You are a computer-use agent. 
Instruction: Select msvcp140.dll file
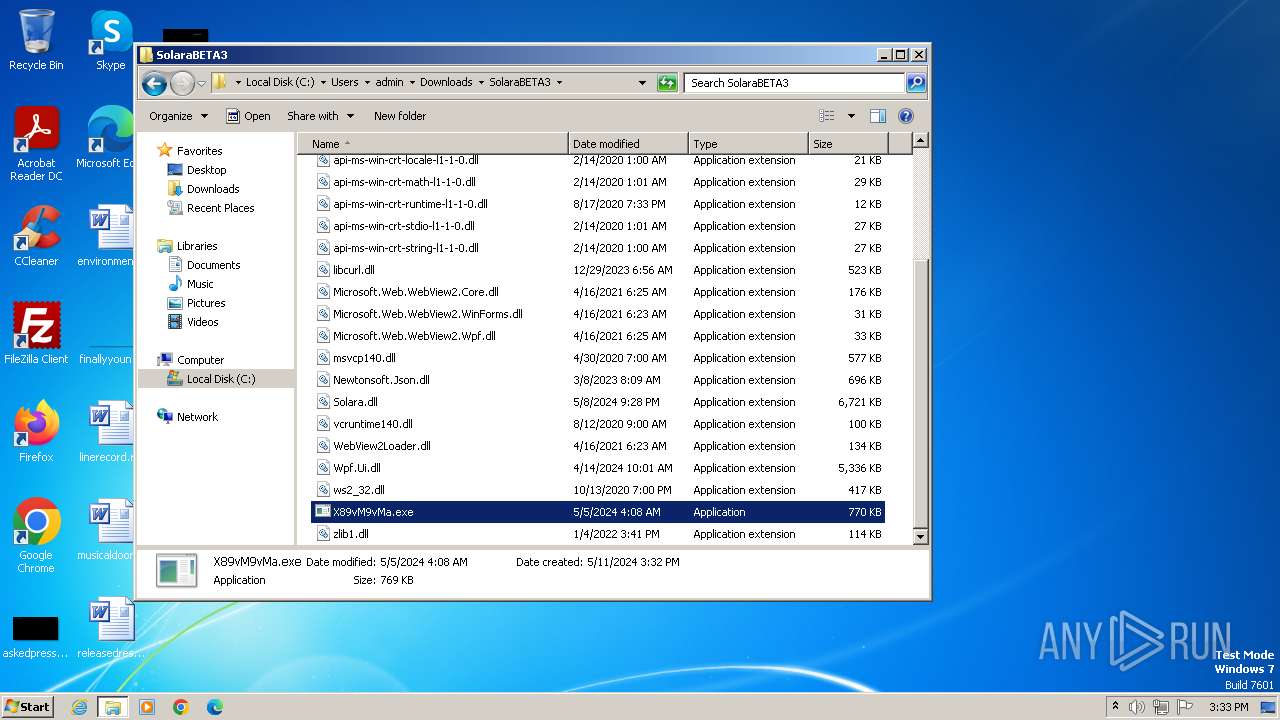coord(598,358)
